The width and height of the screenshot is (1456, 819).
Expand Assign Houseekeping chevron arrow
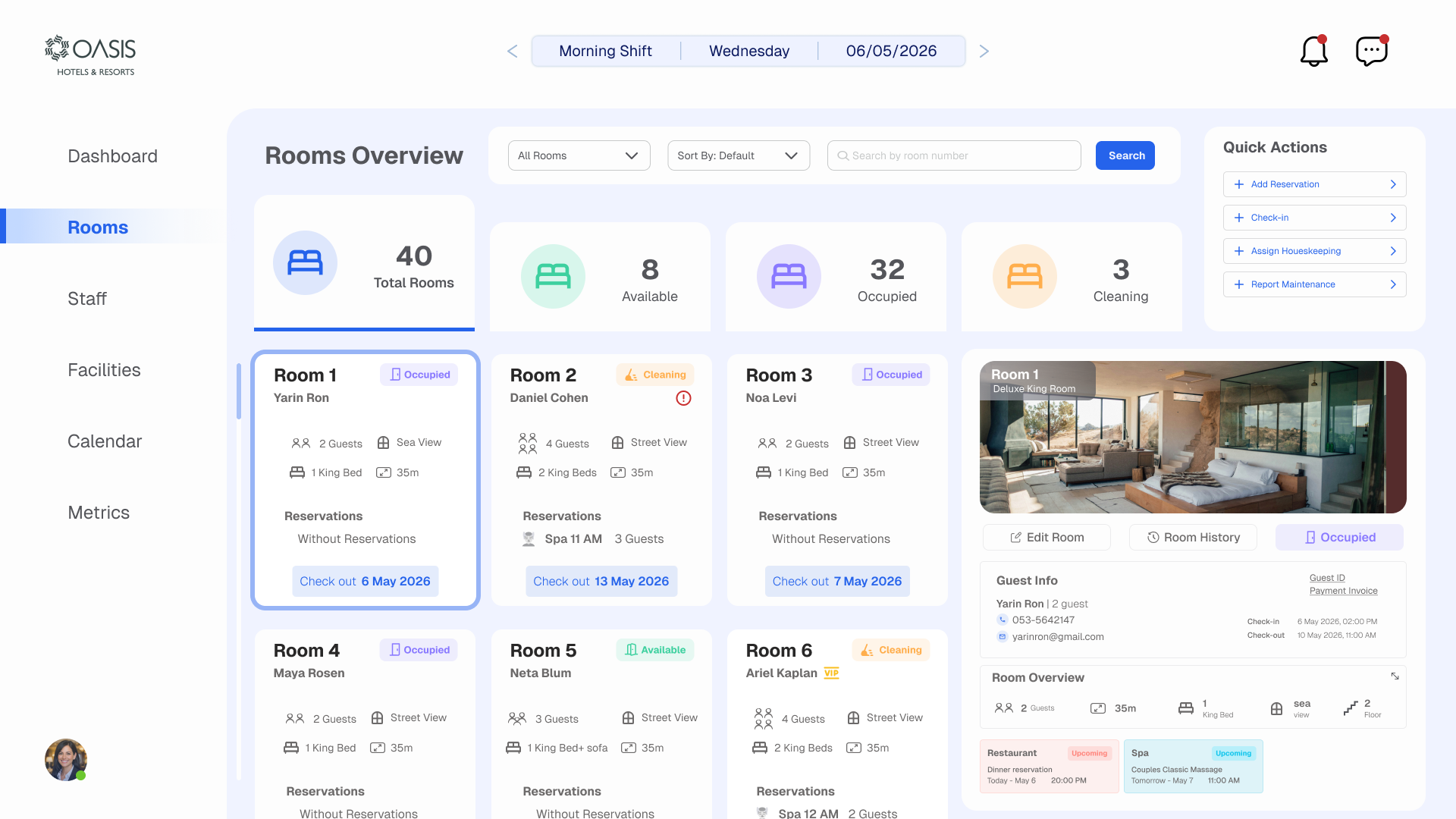1393,251
